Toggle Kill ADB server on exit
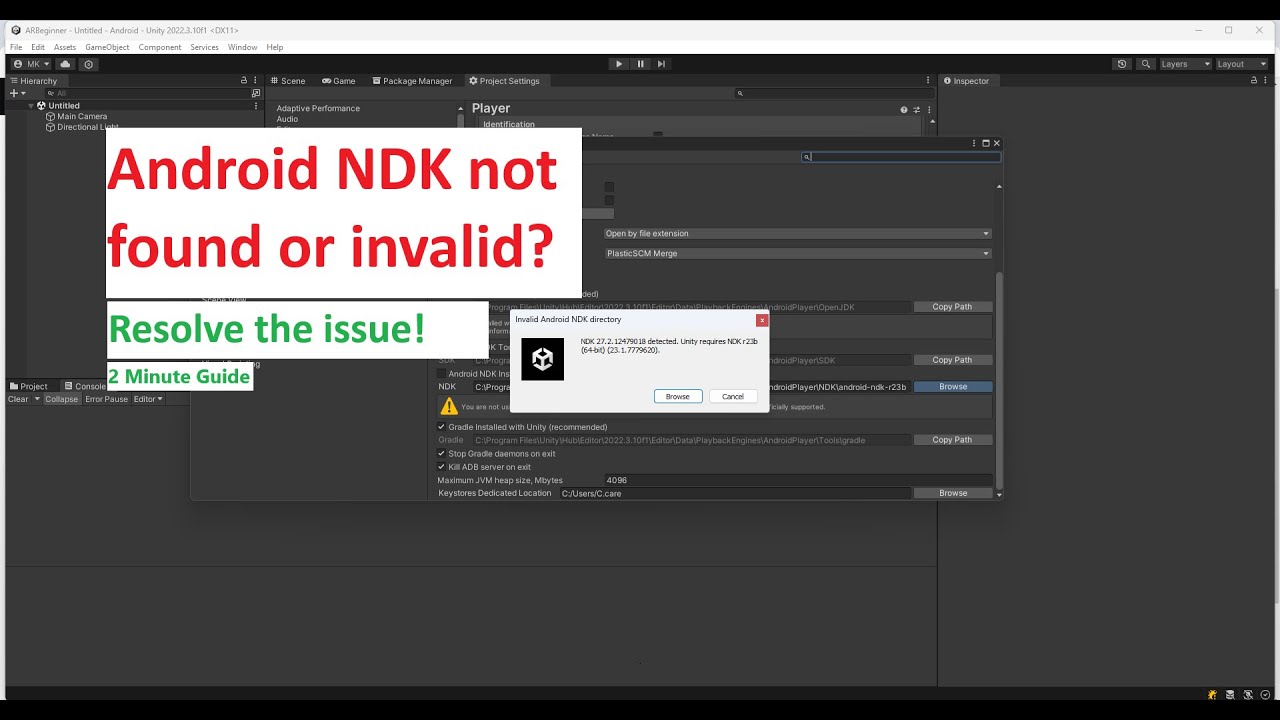 442,467
